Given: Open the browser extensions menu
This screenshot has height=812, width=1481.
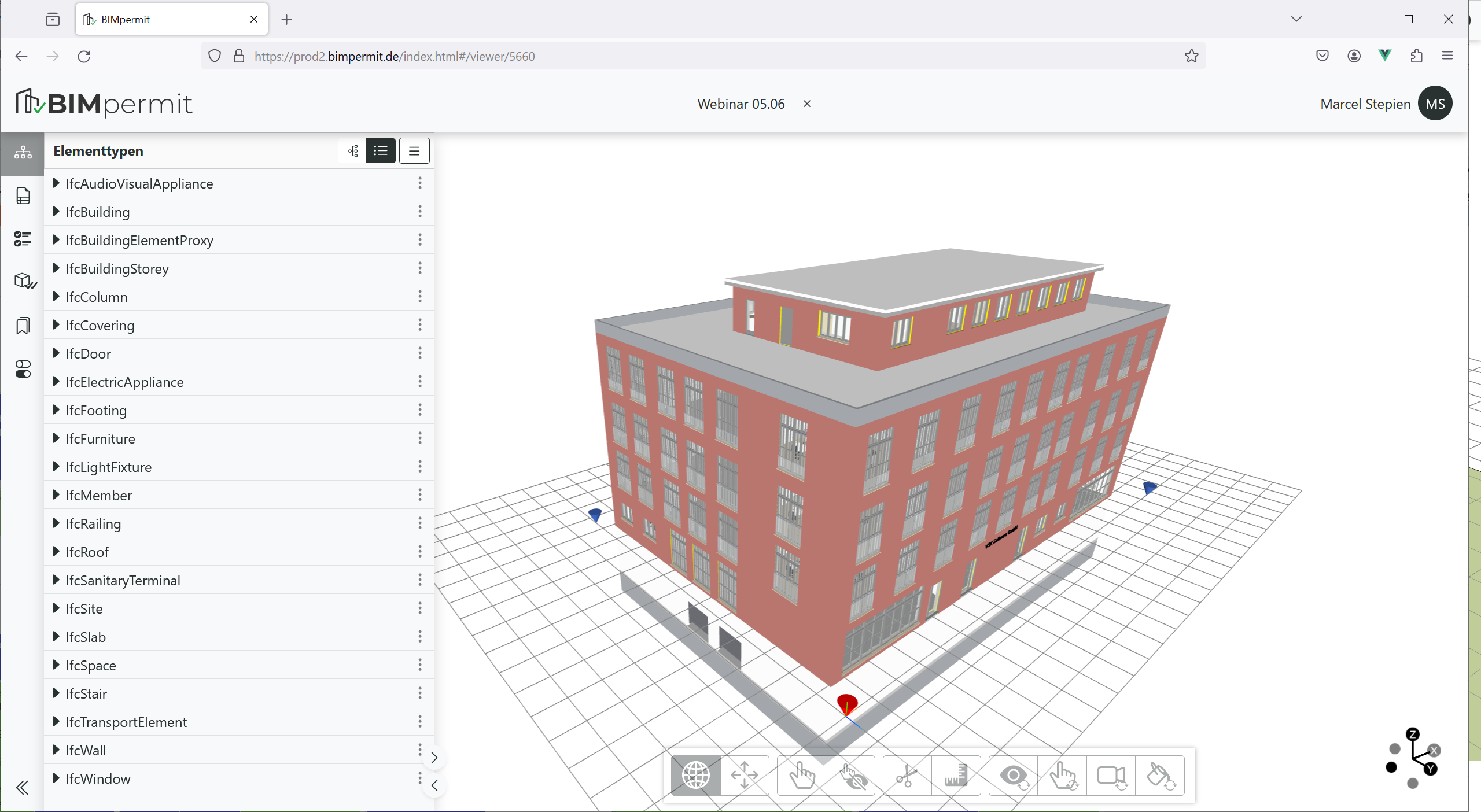Looking at the screenshot, I should (x=1416, y=56).
